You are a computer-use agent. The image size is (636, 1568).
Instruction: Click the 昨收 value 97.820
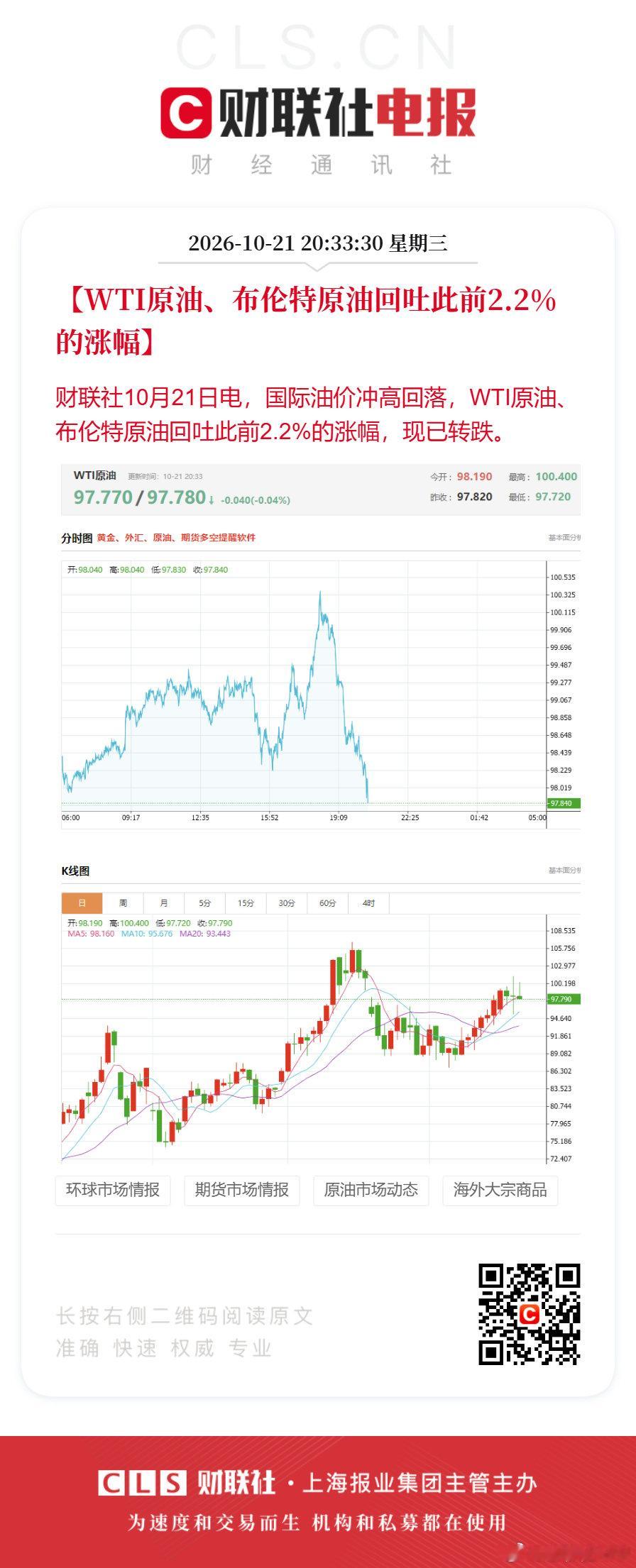pyautogui.click(x=474, y=497)
